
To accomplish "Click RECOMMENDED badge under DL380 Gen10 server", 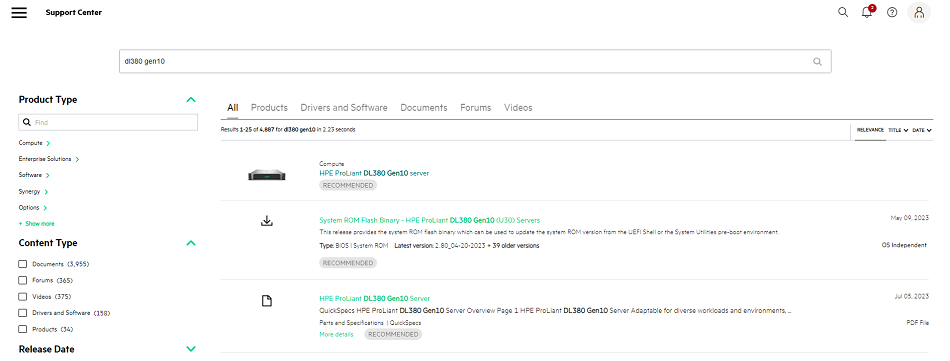I will click(348, 185).
